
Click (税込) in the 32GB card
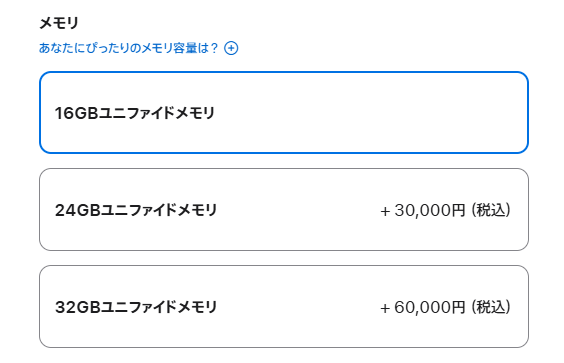(x=491, y=307)
